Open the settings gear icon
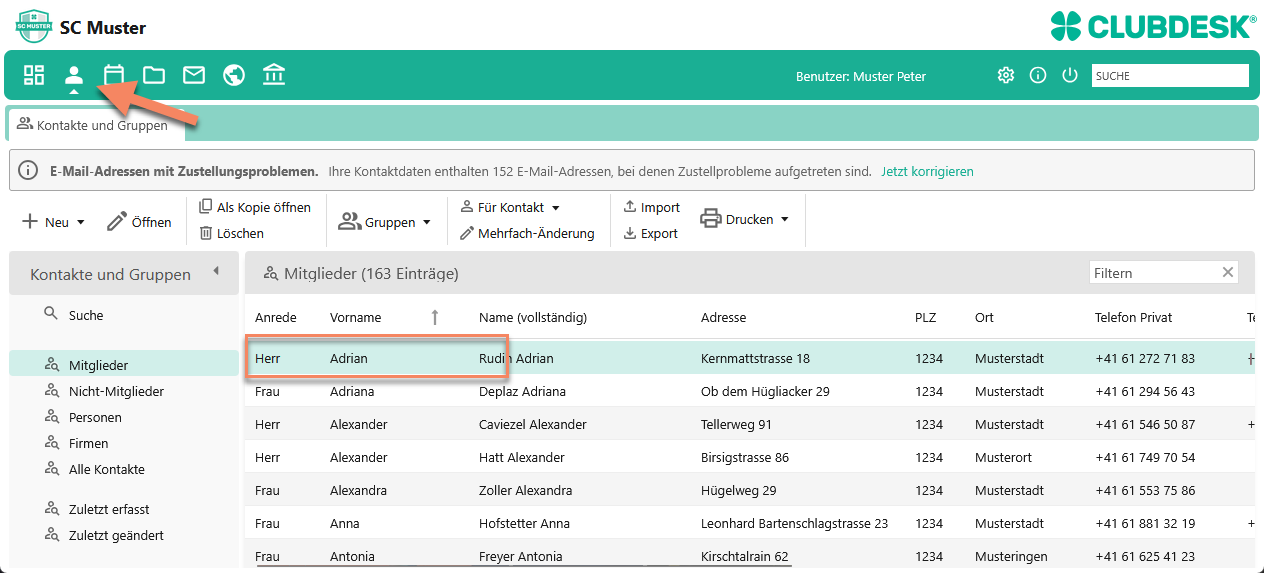This screenshot has width=1264, height=573. [1006, 75]
